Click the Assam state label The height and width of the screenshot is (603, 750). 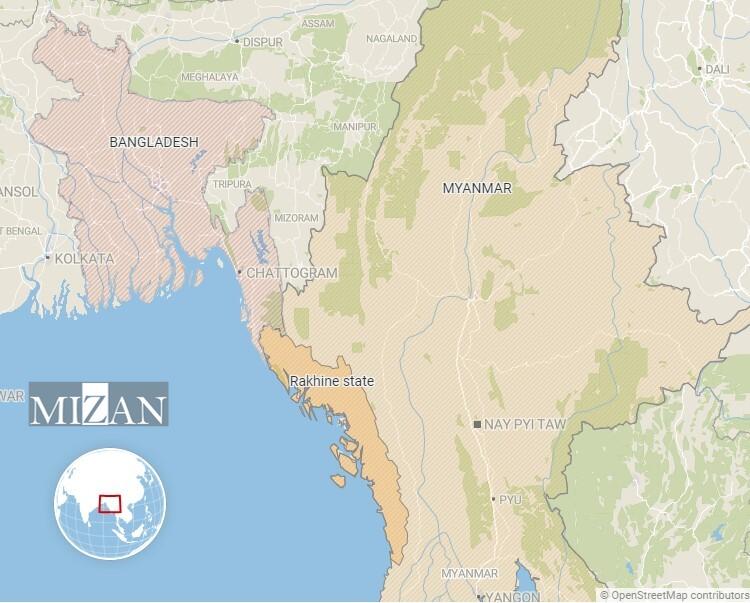tap(318, 23)
